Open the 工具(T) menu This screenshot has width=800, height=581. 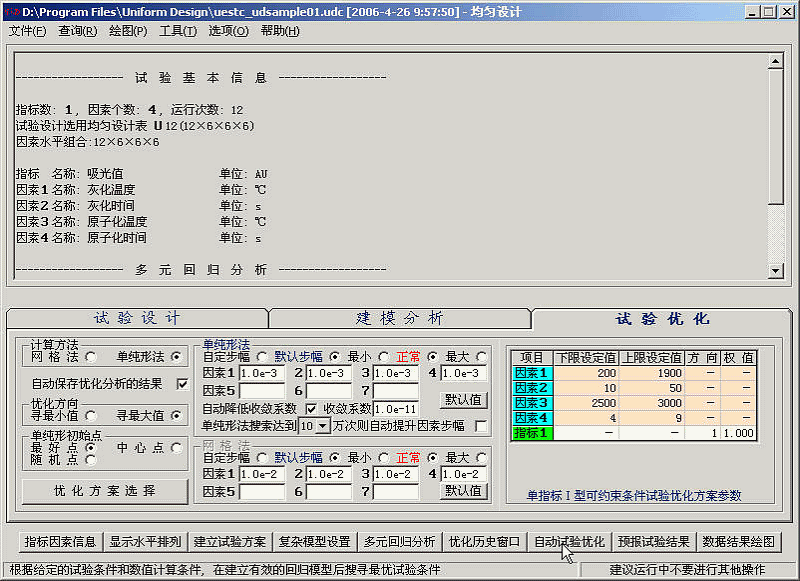[x=178, y=31]
